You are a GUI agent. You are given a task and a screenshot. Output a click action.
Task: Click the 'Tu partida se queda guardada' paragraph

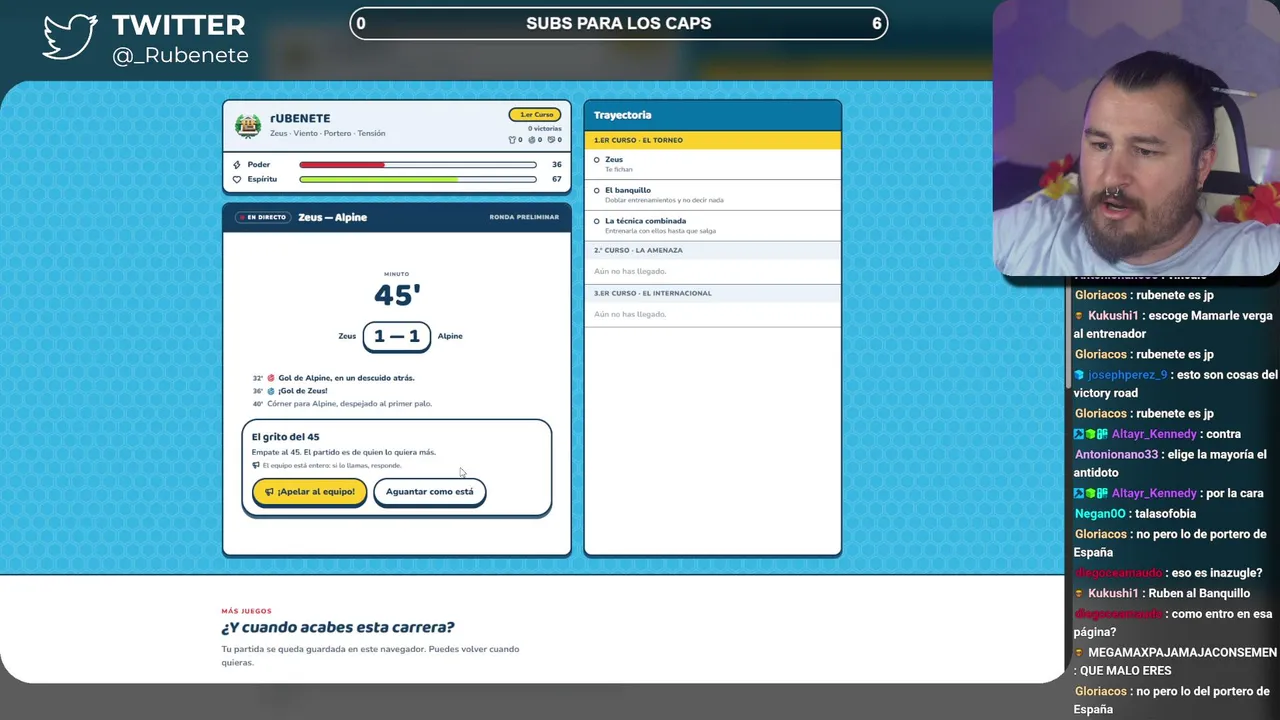click(x=370, y=656)
